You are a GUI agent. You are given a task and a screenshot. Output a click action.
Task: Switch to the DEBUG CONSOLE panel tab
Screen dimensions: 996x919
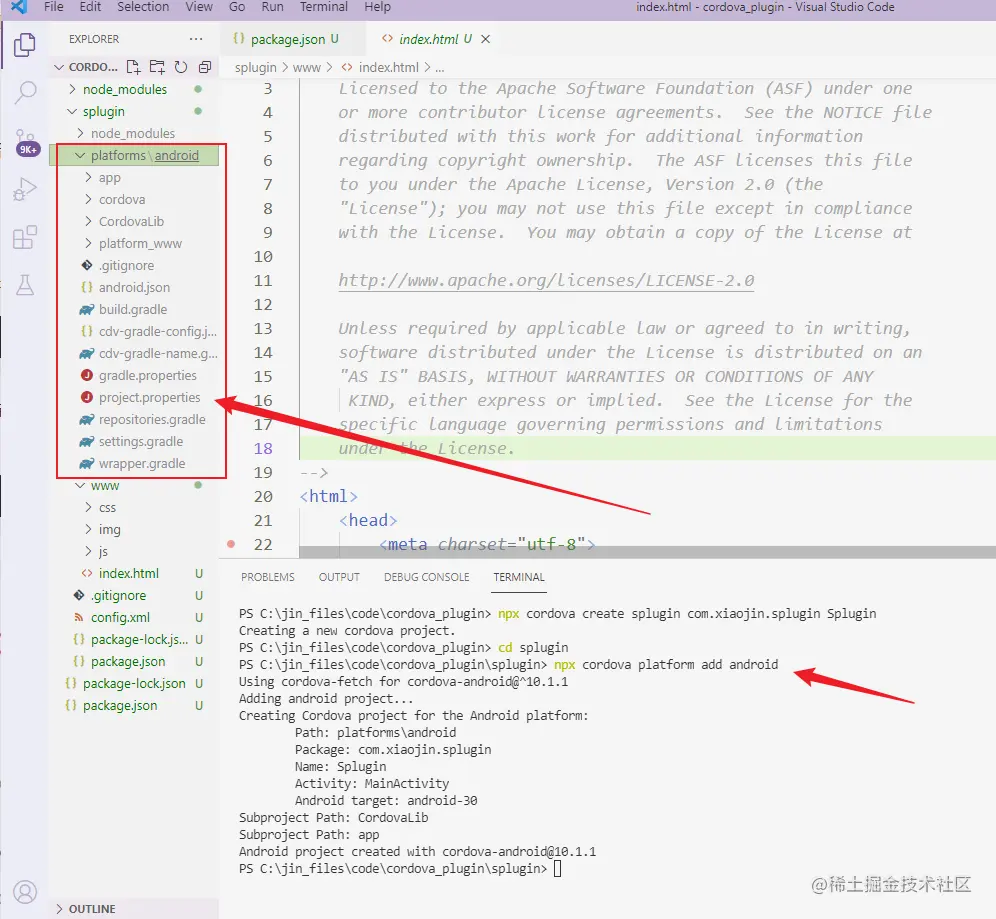[x=426, y=577]
